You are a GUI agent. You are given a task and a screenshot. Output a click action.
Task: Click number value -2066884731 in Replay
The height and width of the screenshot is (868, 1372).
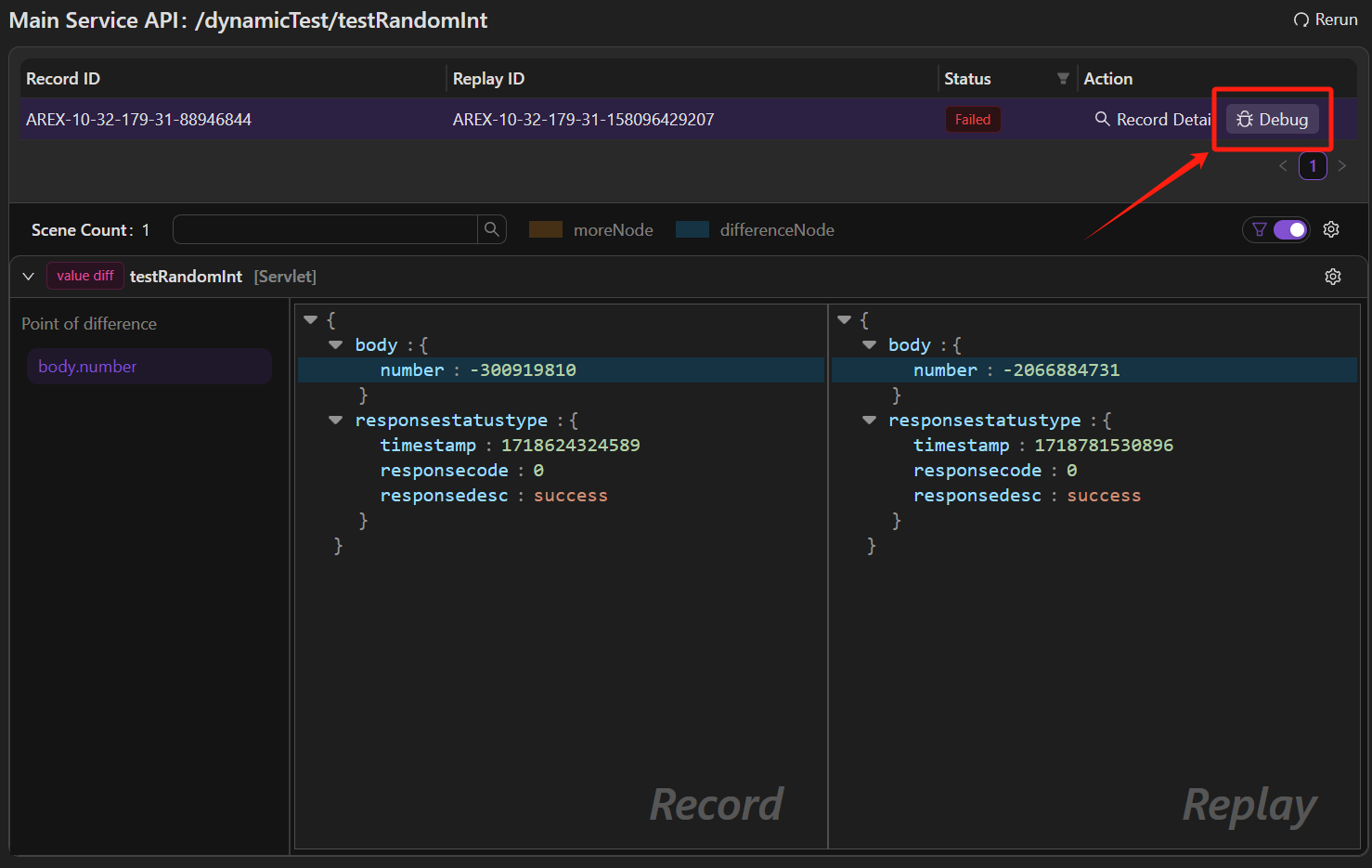(1061, 369)
